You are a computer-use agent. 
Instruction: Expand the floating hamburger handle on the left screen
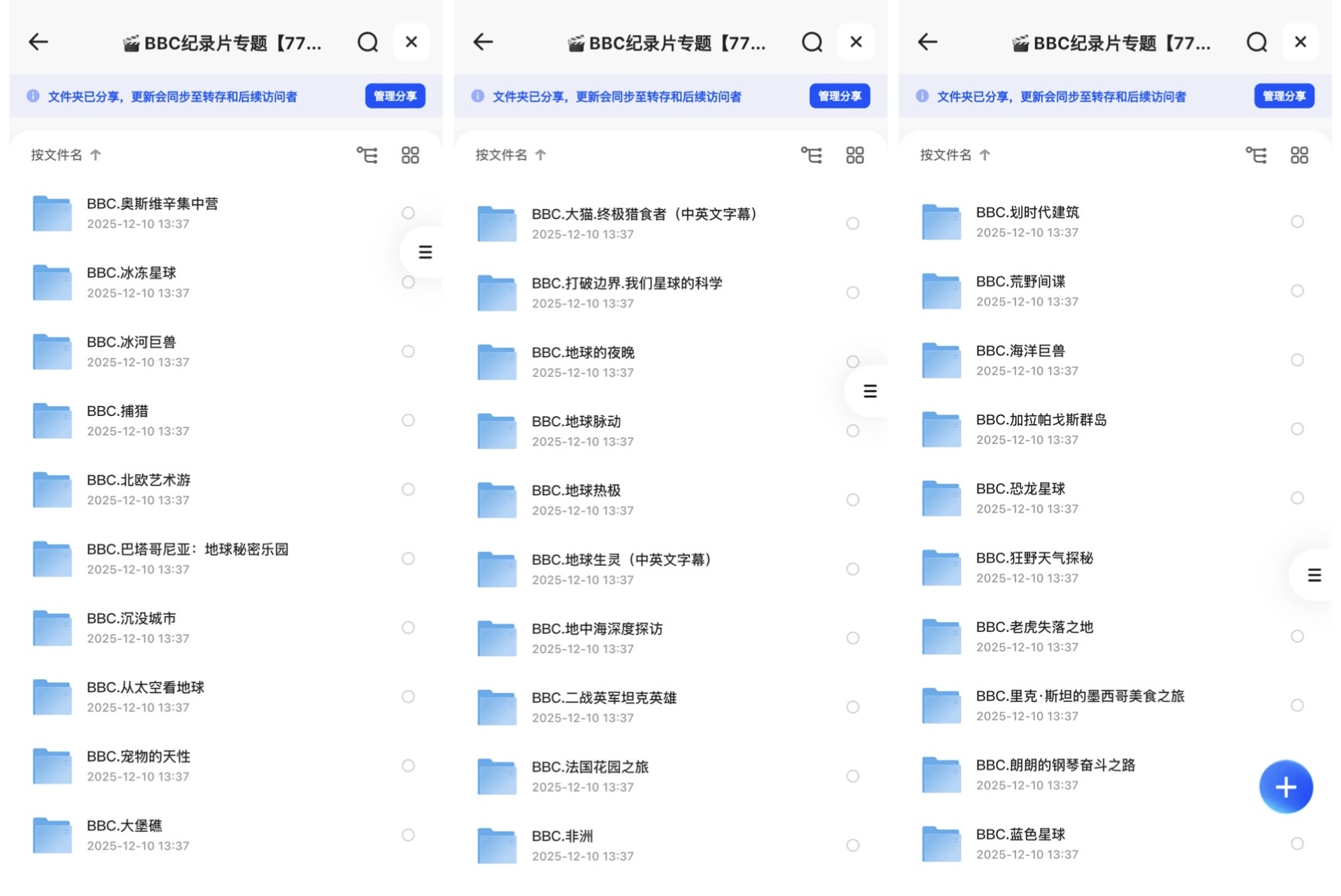tap(424, 252)
